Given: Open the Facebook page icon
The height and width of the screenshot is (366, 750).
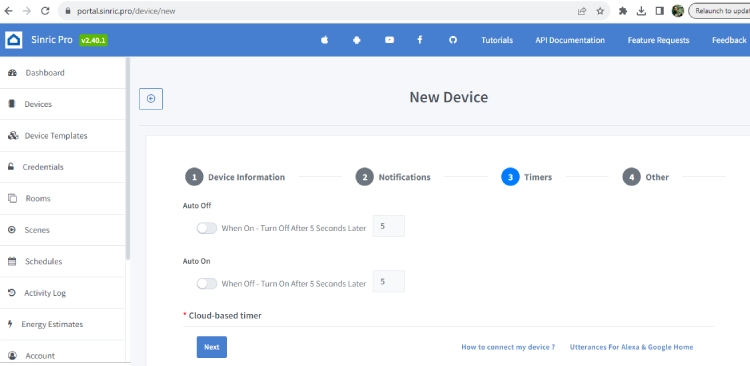Looking at the screenshot, I should click(x=420, y=40).
